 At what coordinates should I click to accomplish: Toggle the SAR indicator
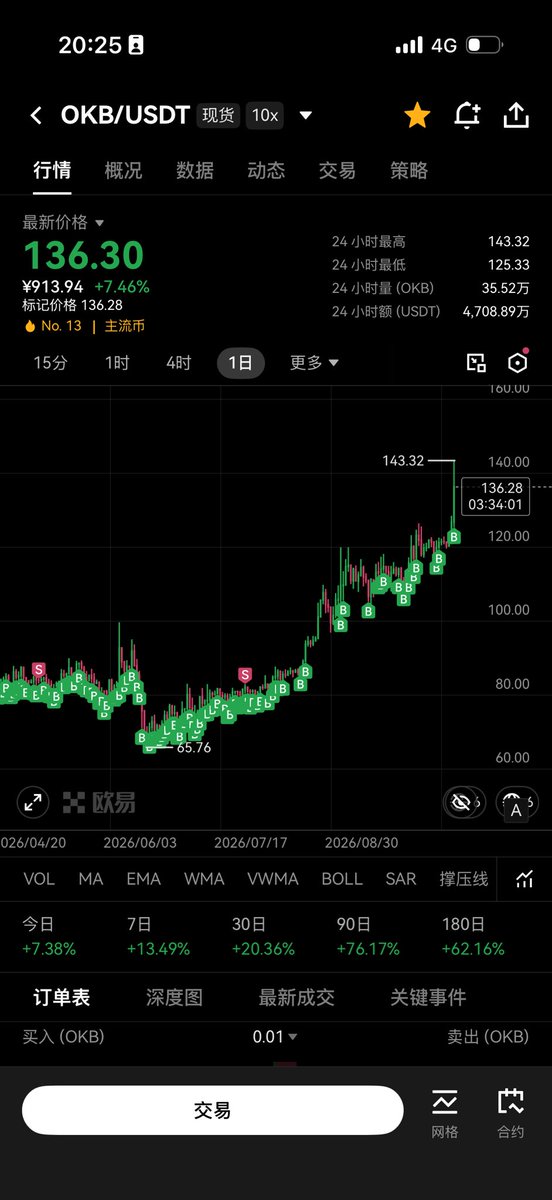[401, 879]
